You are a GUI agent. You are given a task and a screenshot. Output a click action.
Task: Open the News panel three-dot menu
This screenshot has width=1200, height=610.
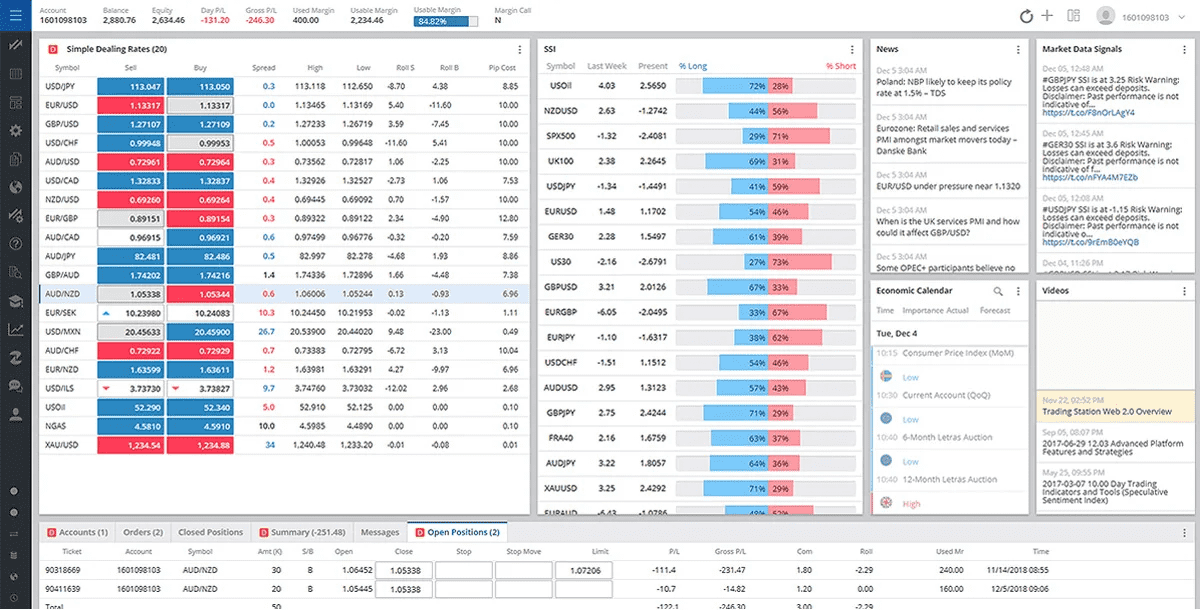[x=1018, y=49]
